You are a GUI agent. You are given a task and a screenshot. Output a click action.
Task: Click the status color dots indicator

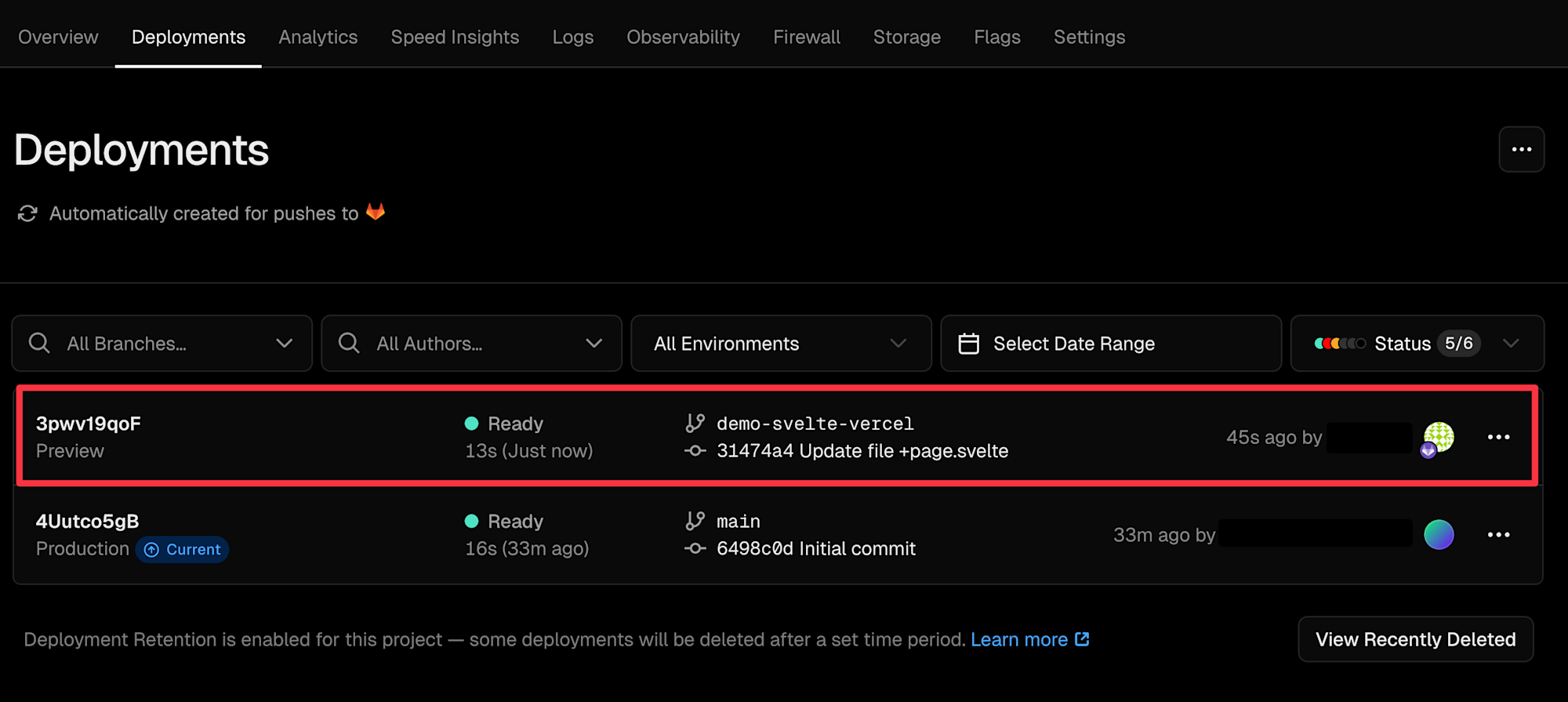coord(1340,344)
